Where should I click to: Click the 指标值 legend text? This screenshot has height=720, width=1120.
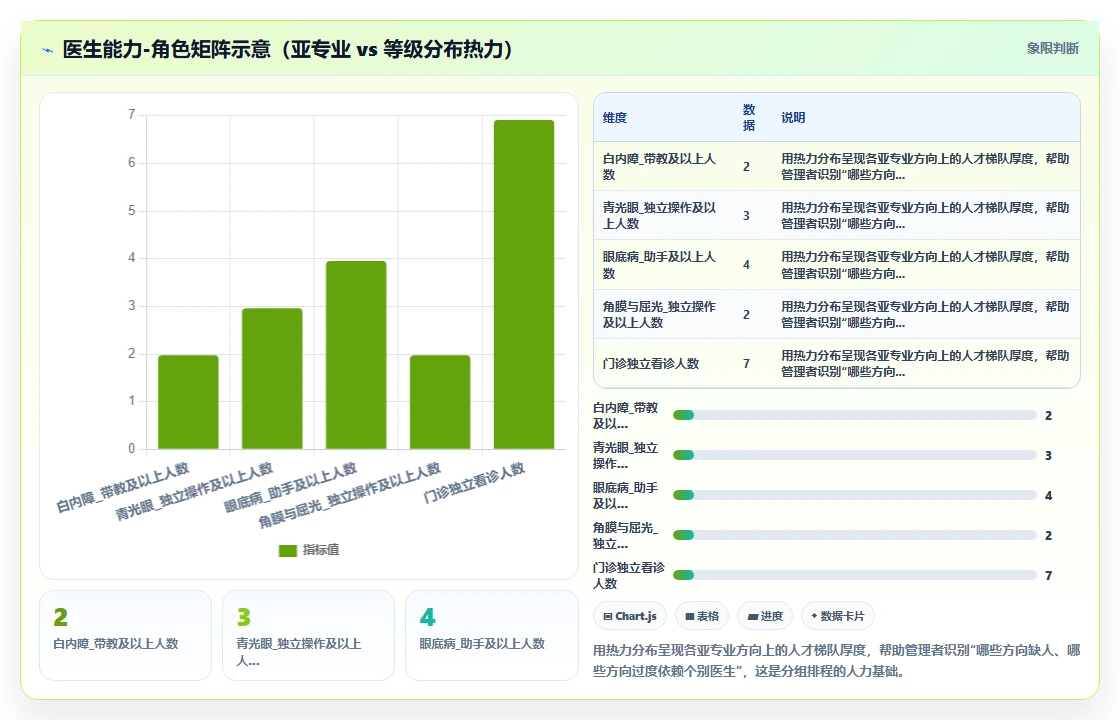coord(321,550)
